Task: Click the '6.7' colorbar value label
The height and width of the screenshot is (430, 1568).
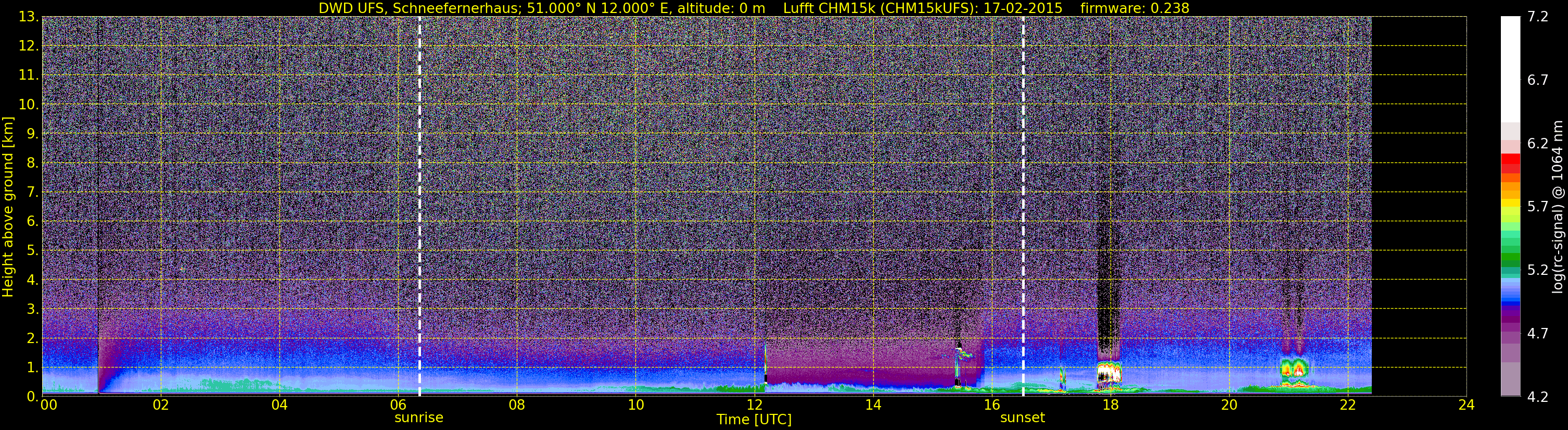Action: pyautogui.click(x=1538, y=80)
